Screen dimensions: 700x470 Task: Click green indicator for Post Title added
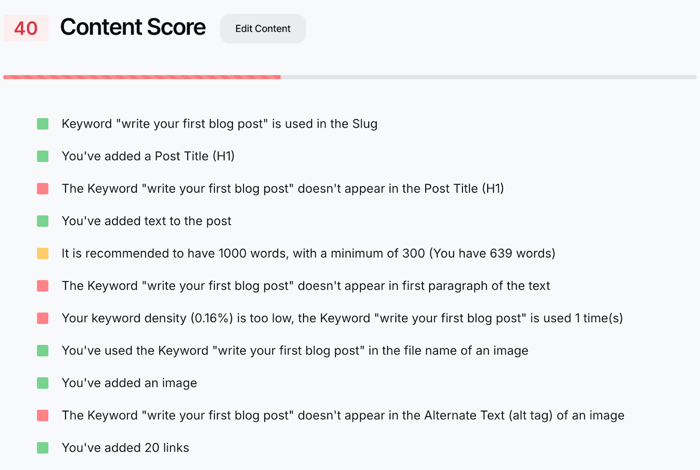click(x=43, y=156)
